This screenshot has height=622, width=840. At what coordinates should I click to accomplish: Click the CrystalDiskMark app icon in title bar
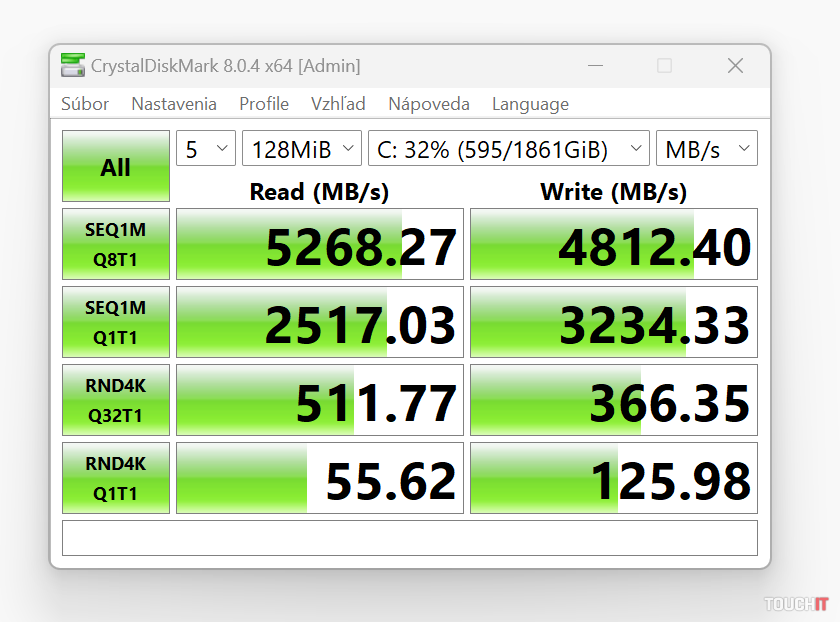click(73, 66)
